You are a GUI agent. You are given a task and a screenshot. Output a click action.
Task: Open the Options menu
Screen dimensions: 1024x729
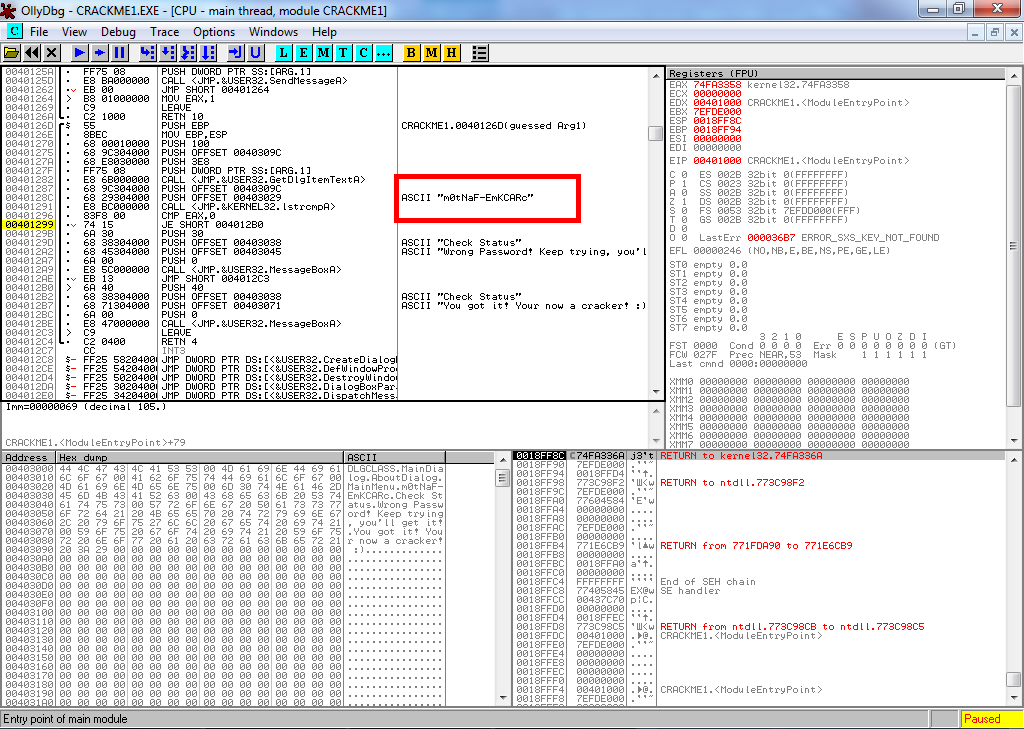[214, 32]
